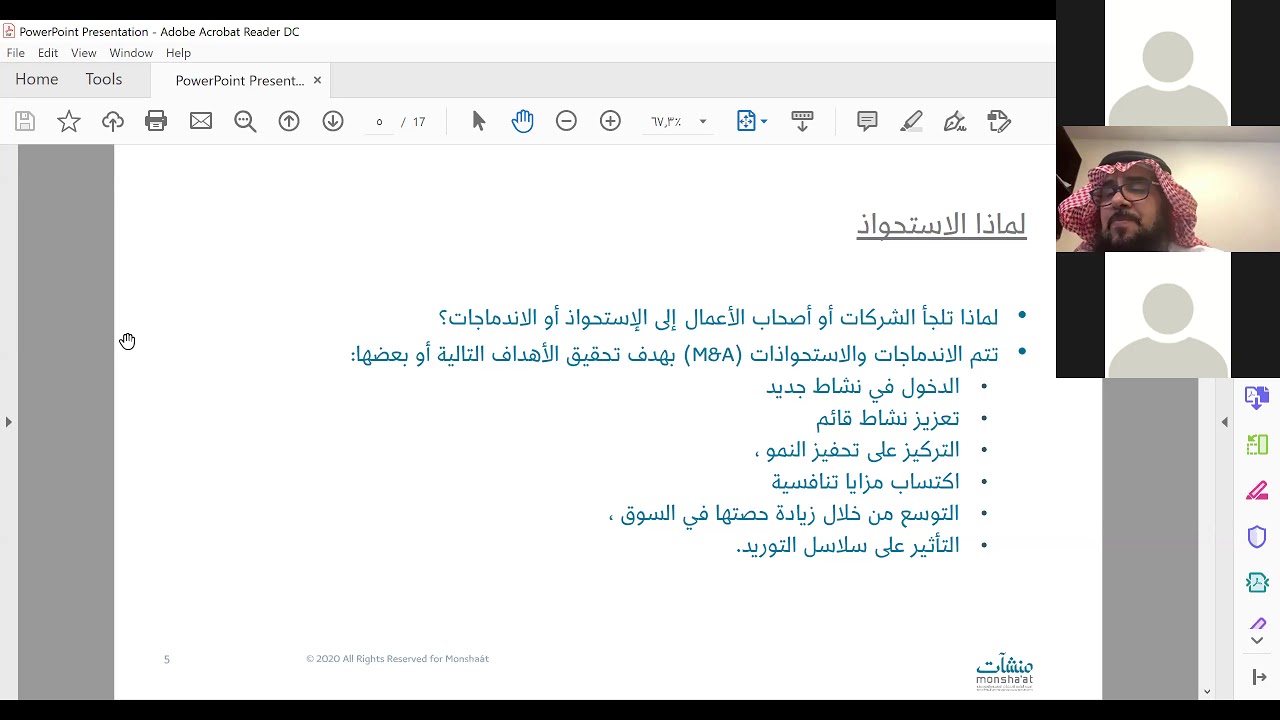This screenshot has width=1280, height=720.
Task: Click the vertical scrollbar down arrow
Action: pyautogui.click(x=1207, y=691)
